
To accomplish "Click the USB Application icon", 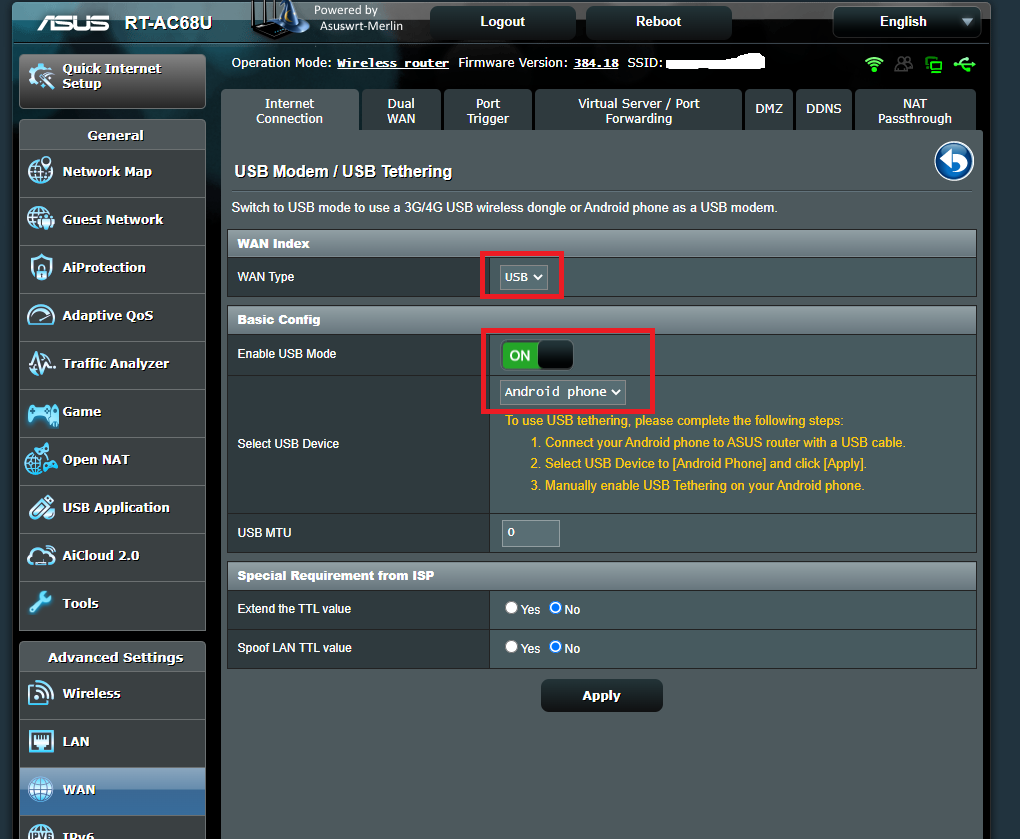I will click(x=42, y=507).
